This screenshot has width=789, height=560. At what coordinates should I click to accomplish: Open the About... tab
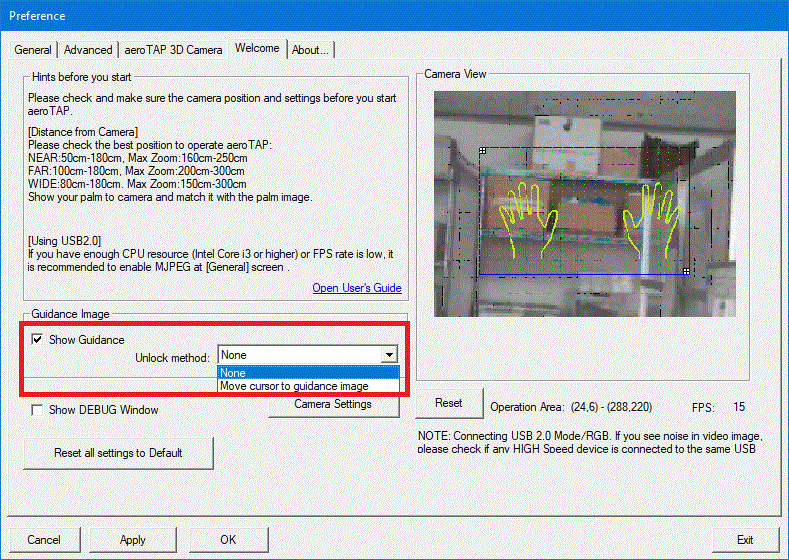click(x=310, y=50)
